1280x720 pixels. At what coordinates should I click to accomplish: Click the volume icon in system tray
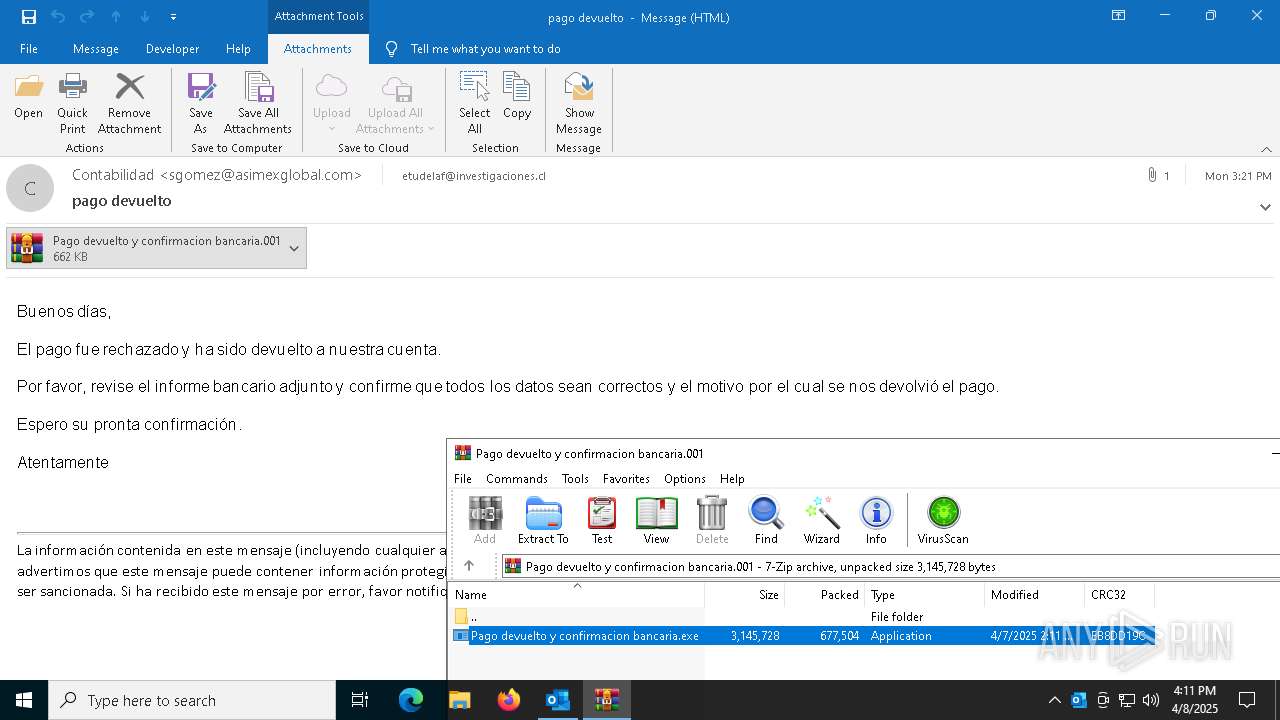click(x=1151, y=700)
